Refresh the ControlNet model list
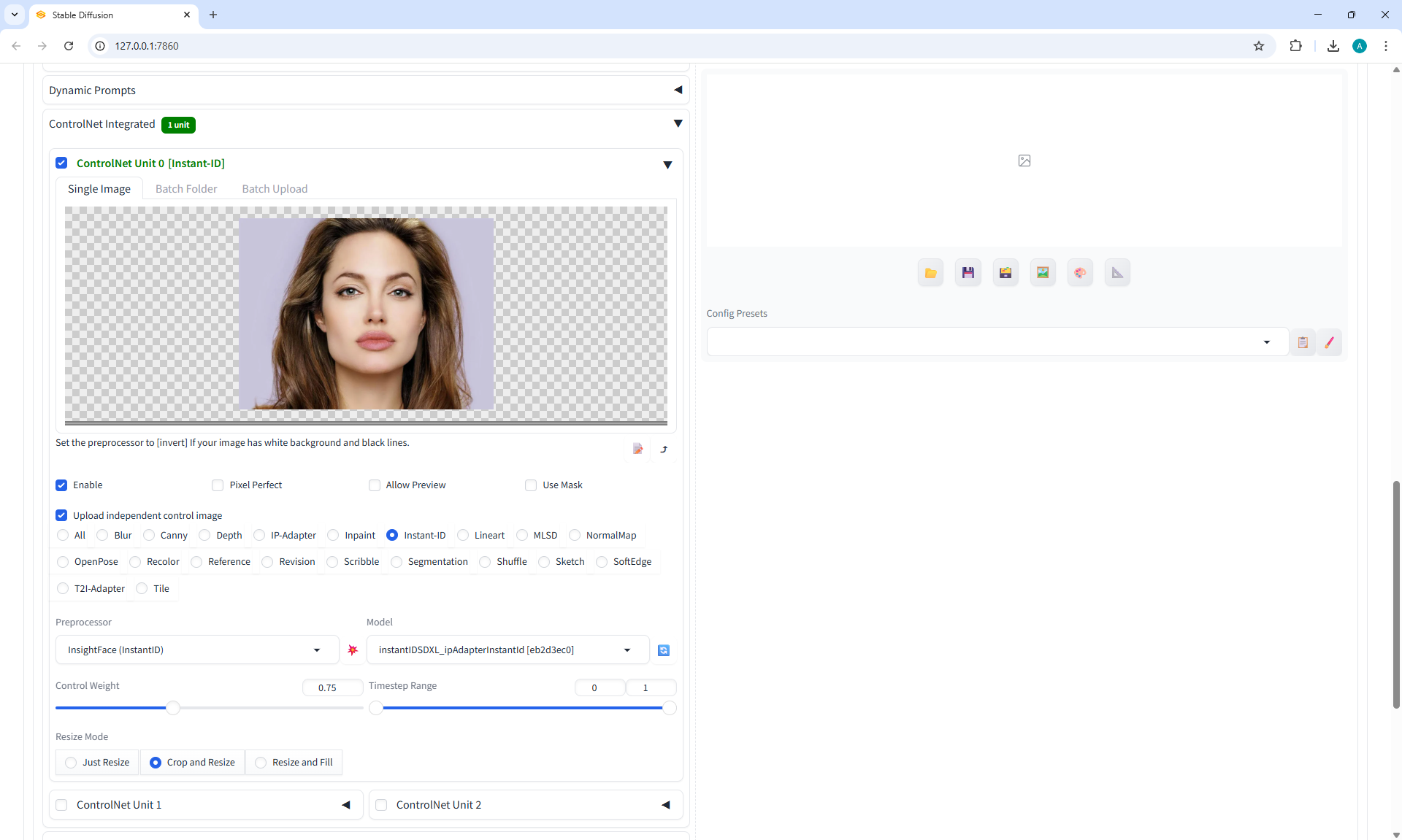Viewport: 1402px width, 840px height. tap(663, 650)
